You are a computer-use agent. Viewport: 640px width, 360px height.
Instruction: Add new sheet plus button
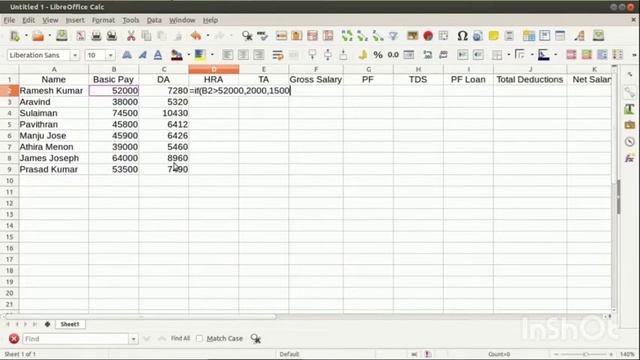(47, 324)
